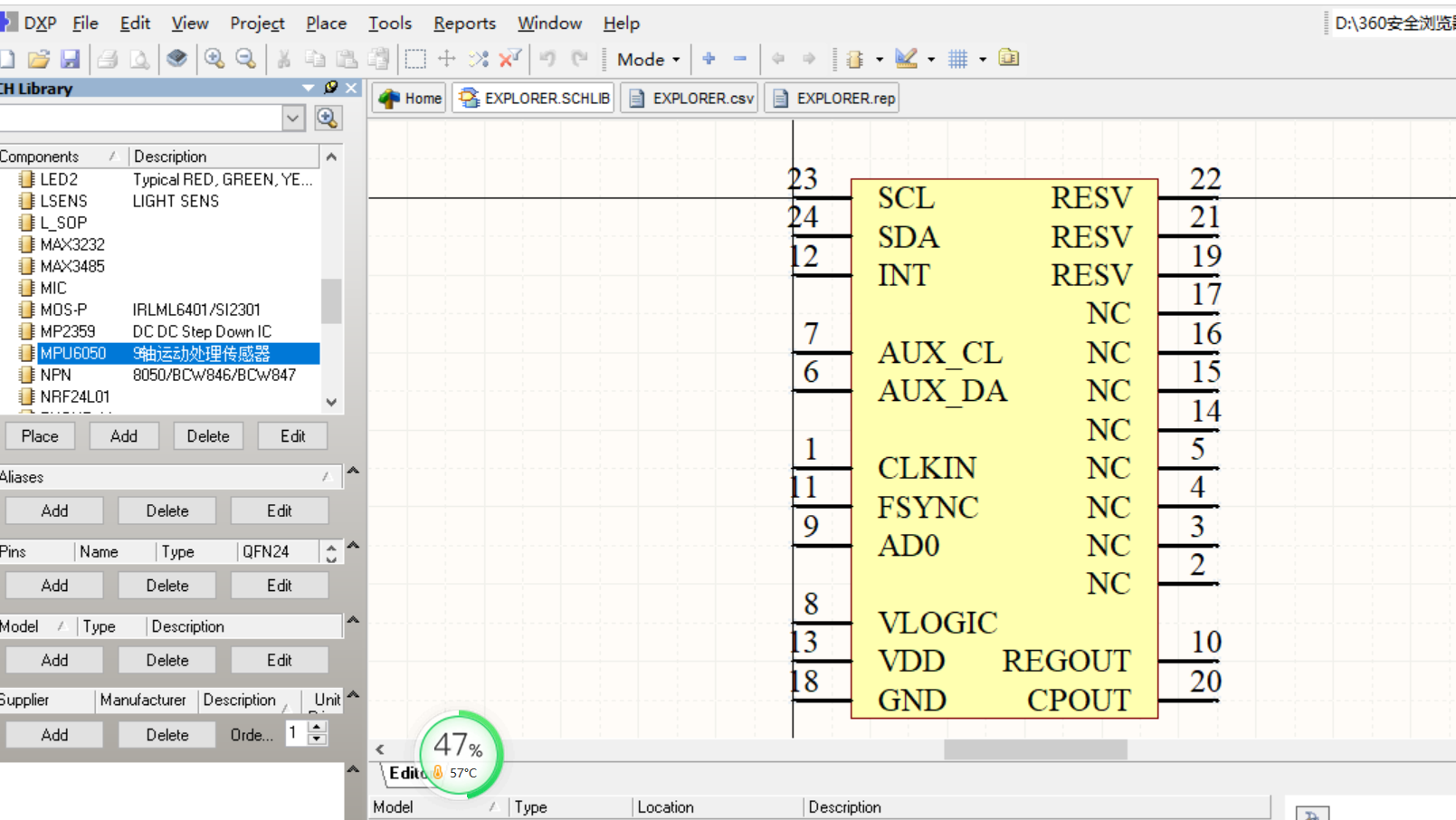Open the Reports menu
This screenshot has width=1456, height=820.
(464, 23)
